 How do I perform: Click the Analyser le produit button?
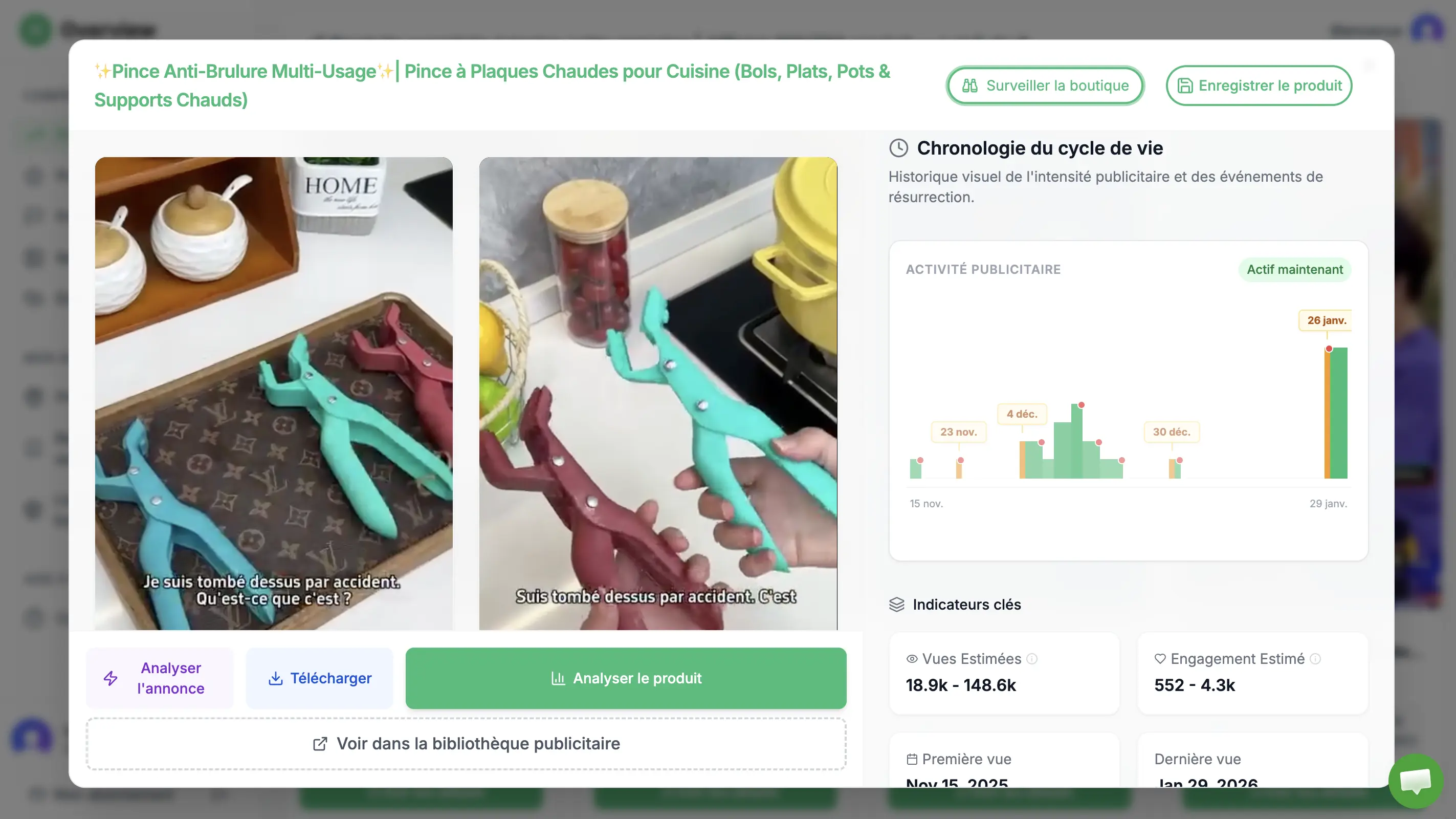click(x=626, y=678)
